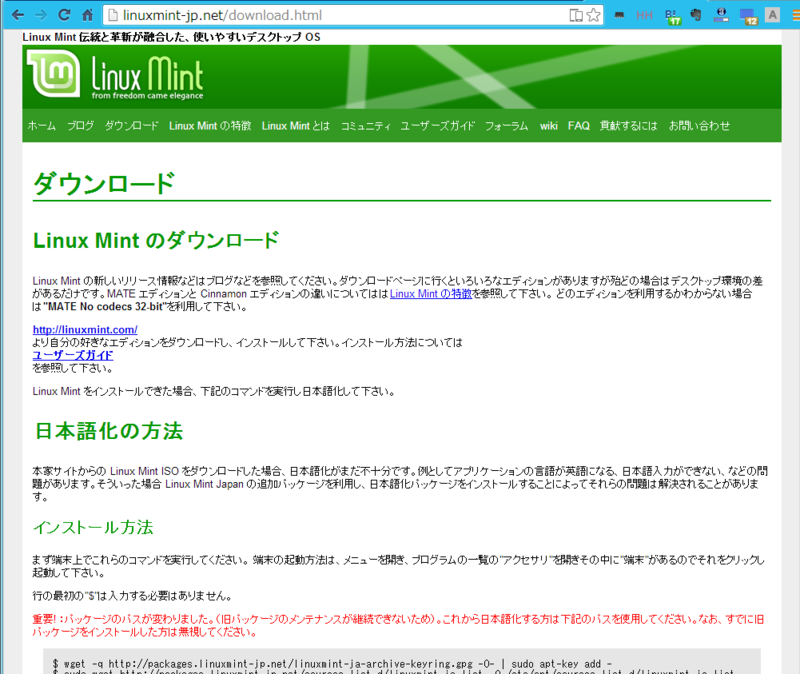Open 貢献するには navigation item
This screenshot has height=674, width=800.
pyautogui.click(x=629, y=126)
